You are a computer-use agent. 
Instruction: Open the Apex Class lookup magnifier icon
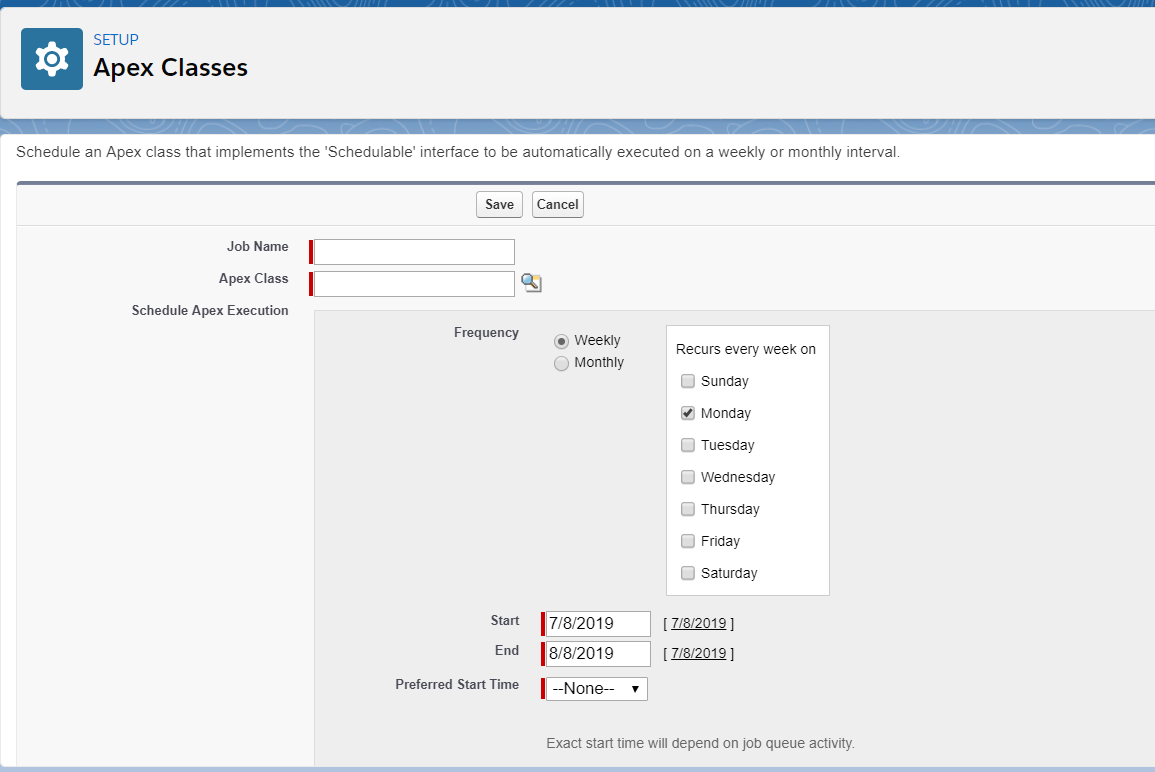pyautogui.click(x=531, y=283)
